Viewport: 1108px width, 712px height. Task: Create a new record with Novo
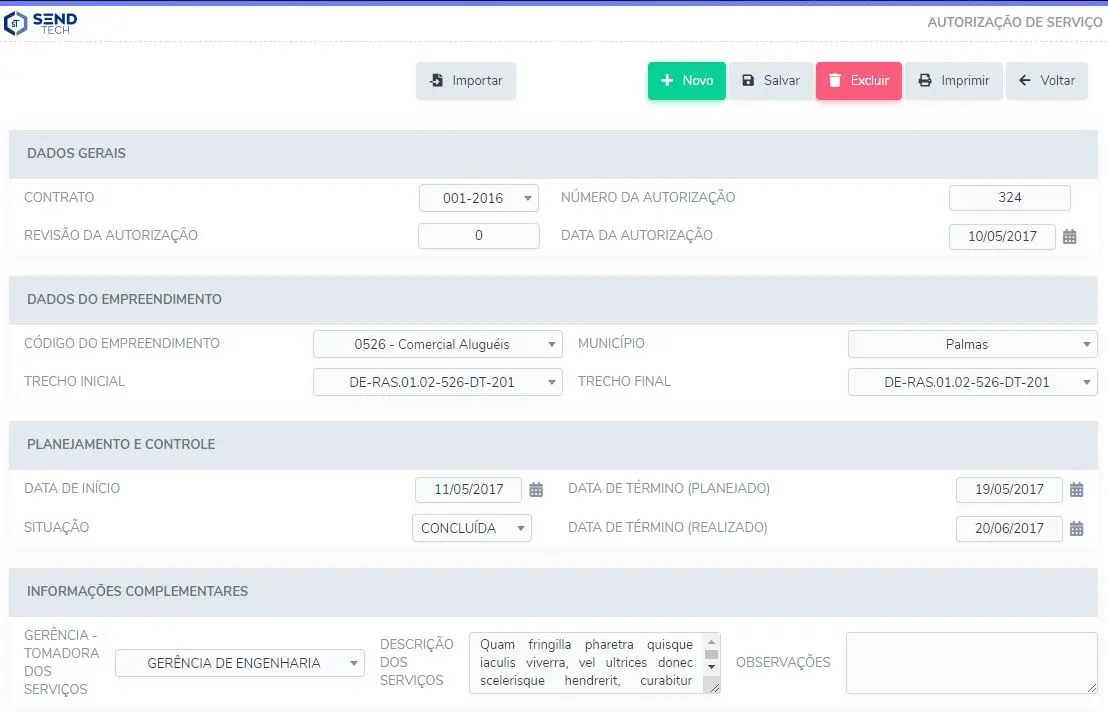687,81
